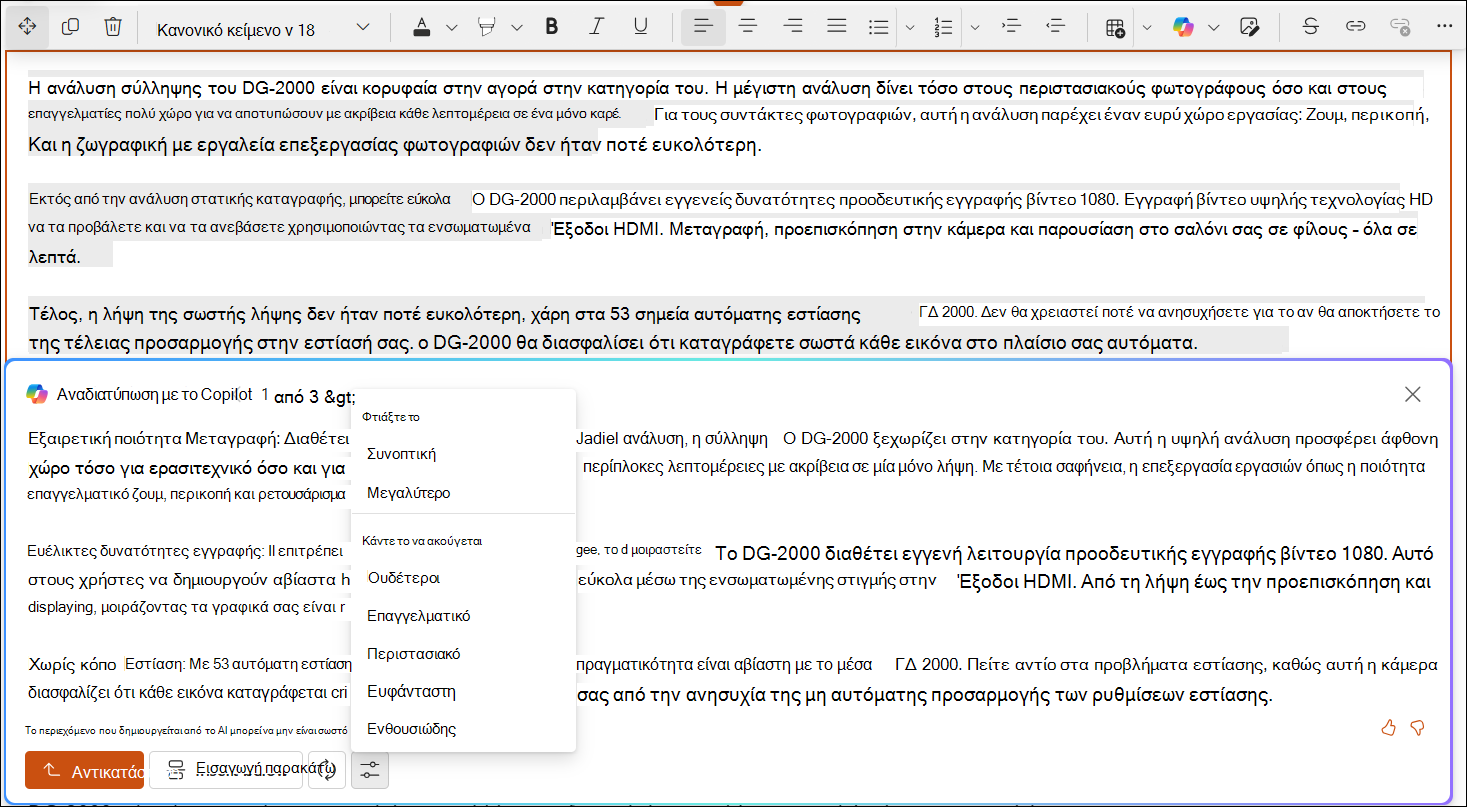1467x807 pixels.
Task: Copy the web part with duplicate icon
Action: [x=70, y=27]
